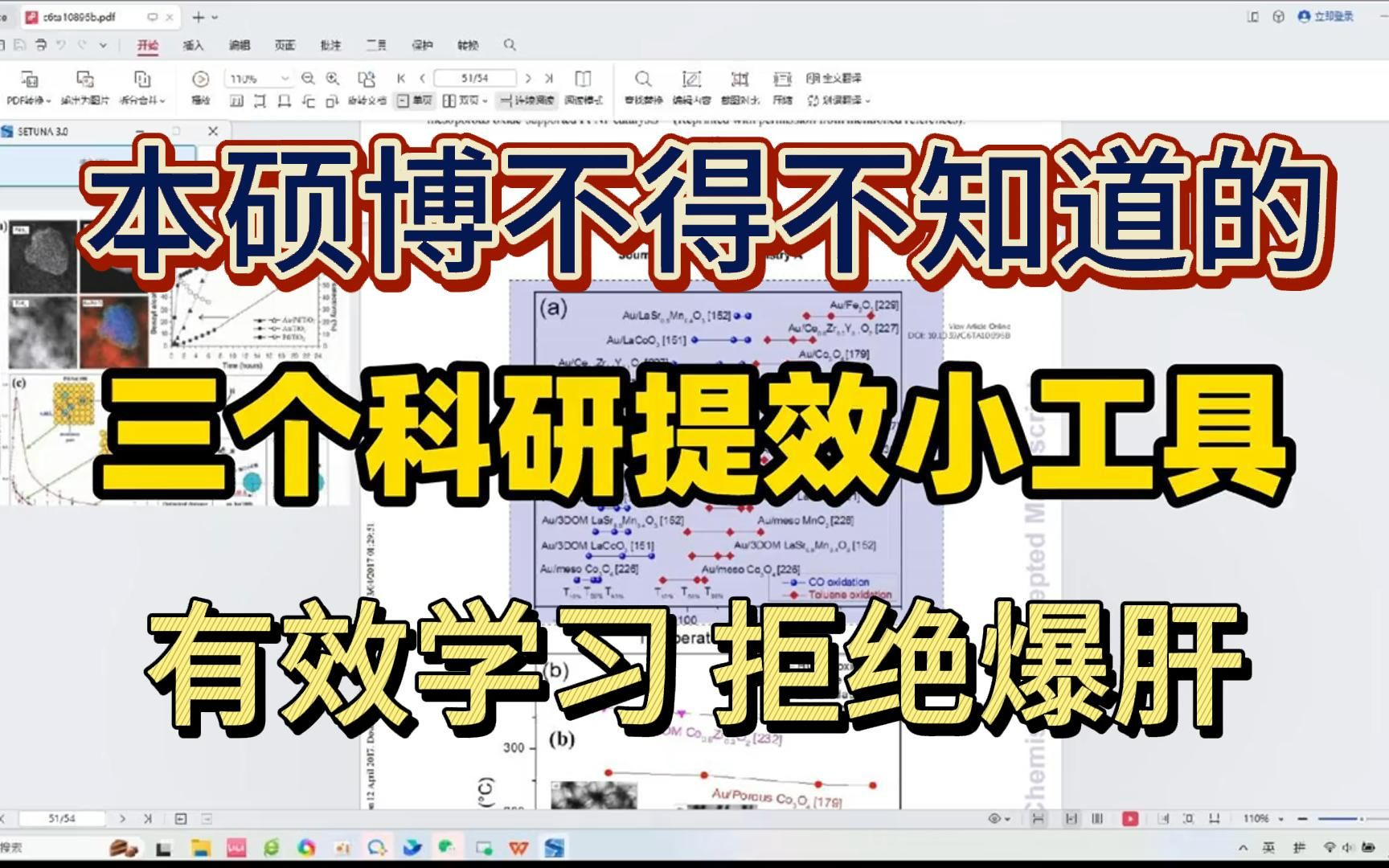Click actual size page icon
This screenshot has height=868, width=1389.
[236, 100]
